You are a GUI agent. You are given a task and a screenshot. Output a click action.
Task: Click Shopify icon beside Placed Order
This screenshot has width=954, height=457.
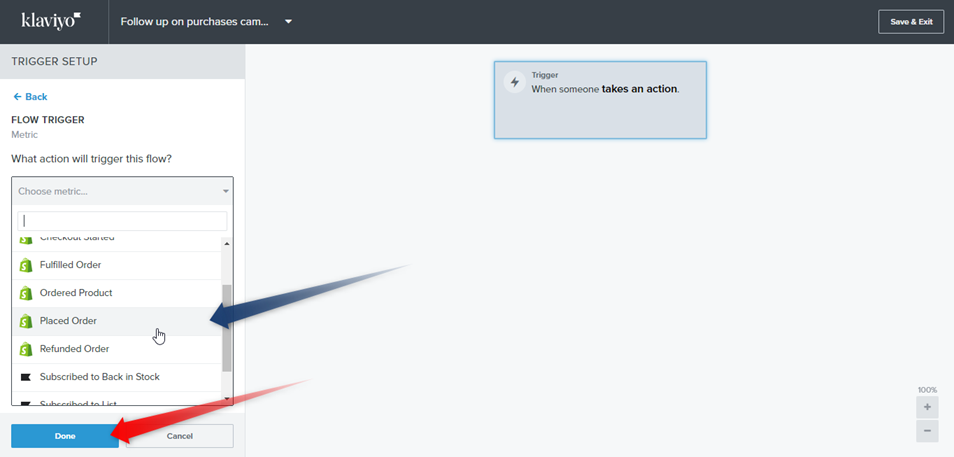click(x=26, y=321)
